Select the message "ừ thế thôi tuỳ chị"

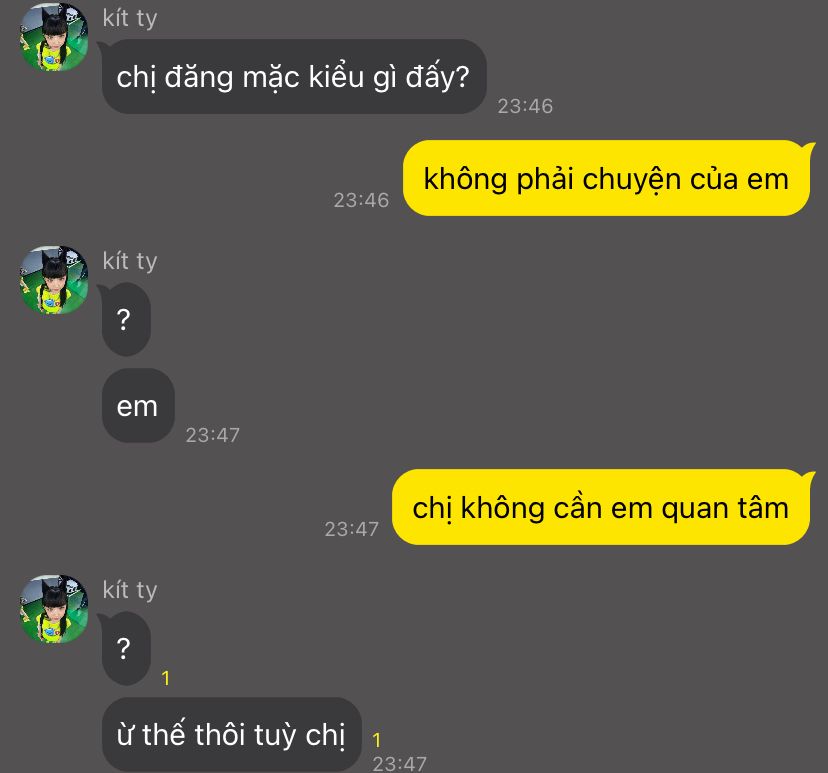231,734
